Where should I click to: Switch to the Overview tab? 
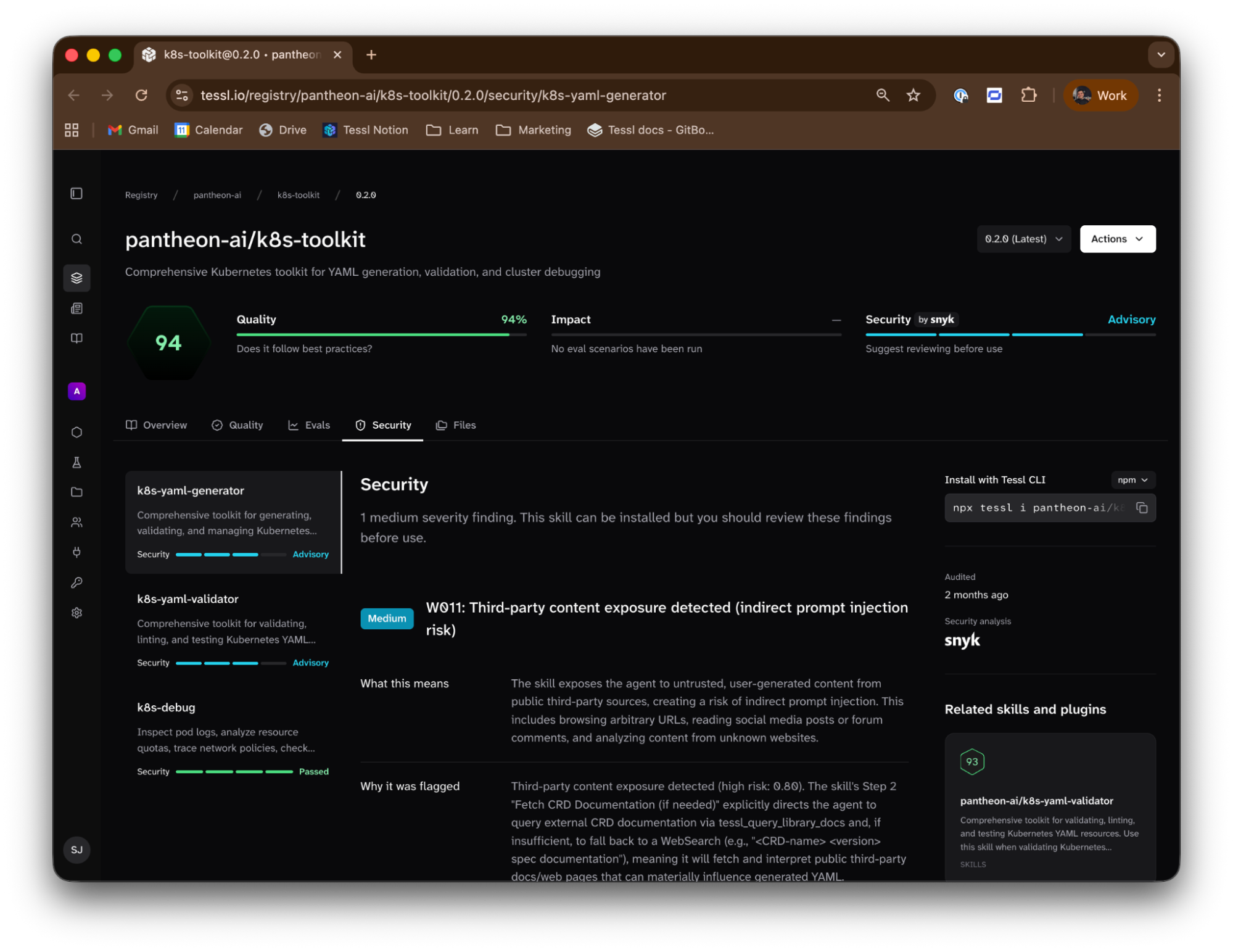point(156,425)
